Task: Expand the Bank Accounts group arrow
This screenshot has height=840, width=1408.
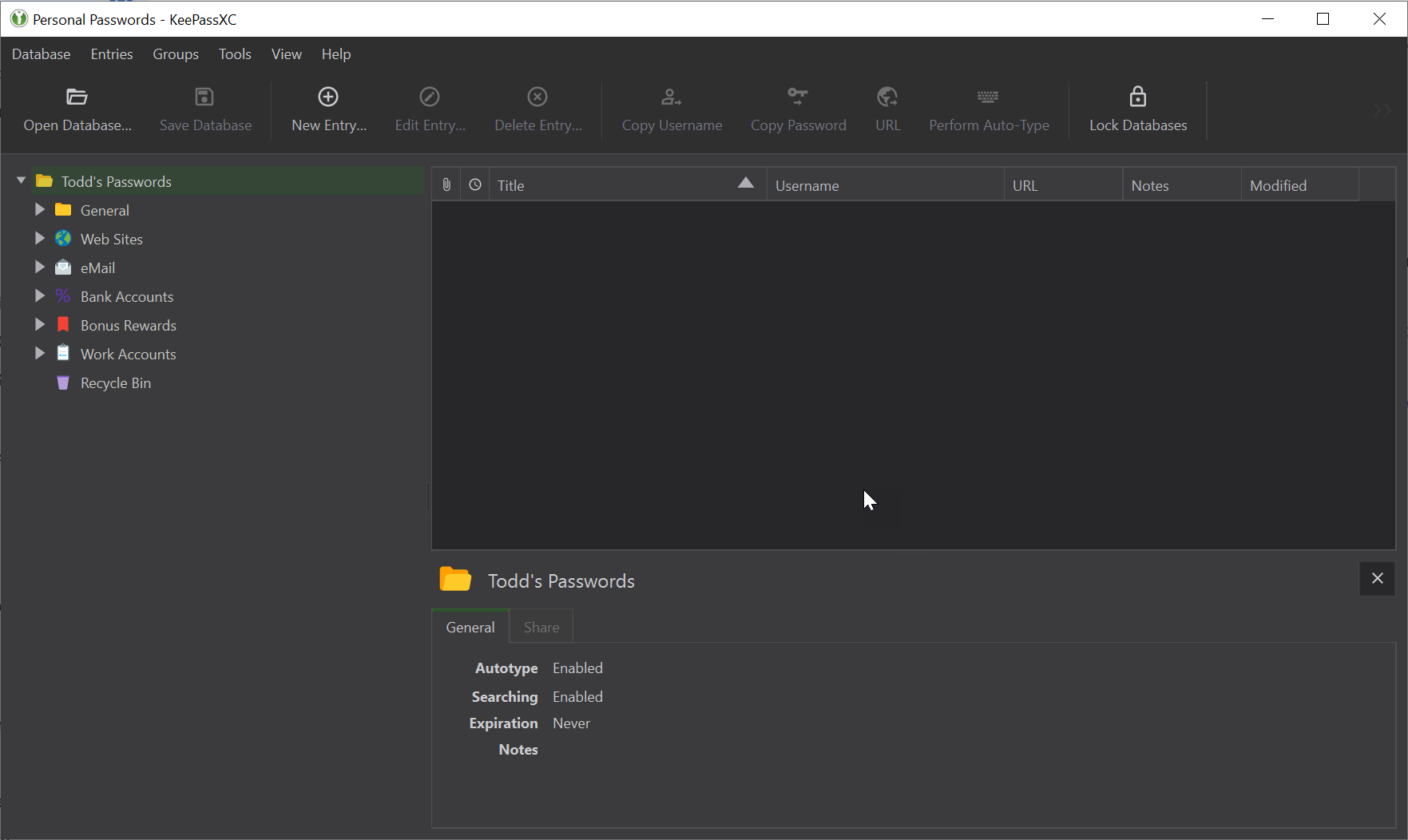Action: (39, 295)
